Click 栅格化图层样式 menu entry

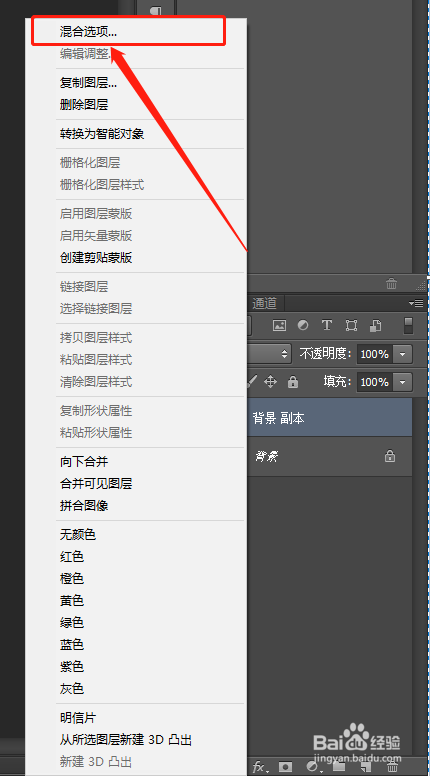pos(101,185)
